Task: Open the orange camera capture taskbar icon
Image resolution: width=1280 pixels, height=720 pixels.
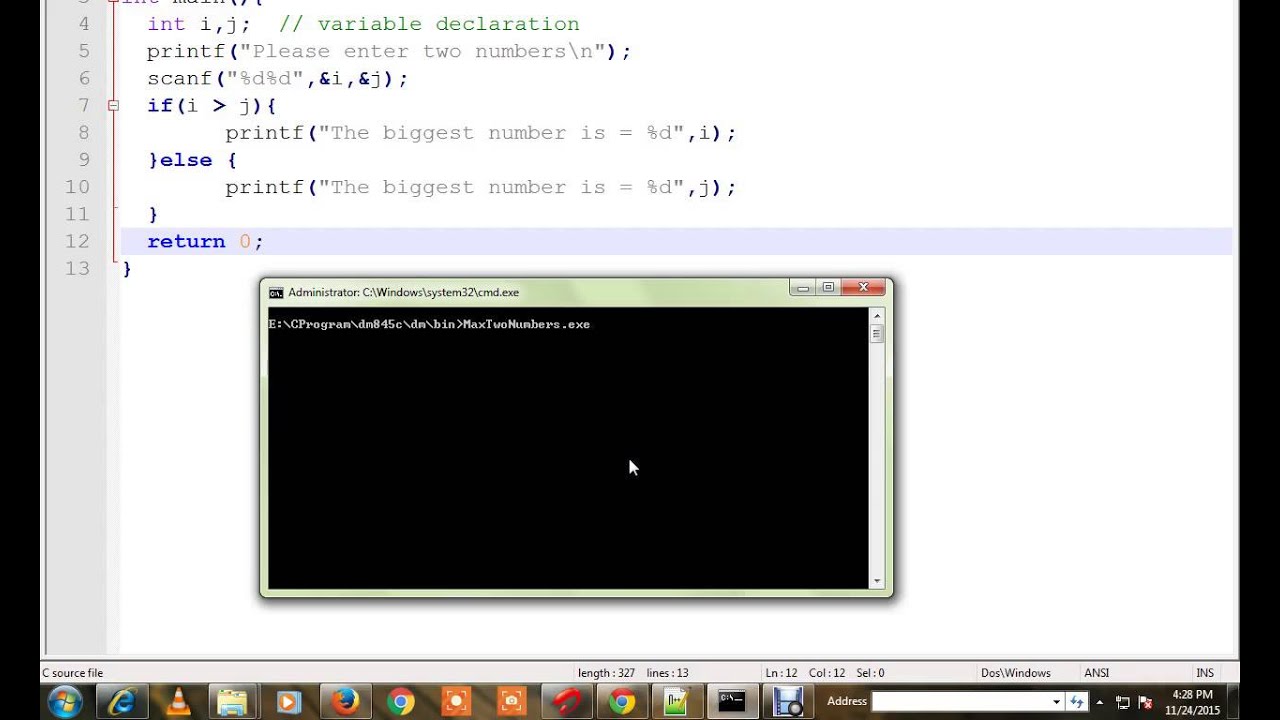Action: click(511, 701)
